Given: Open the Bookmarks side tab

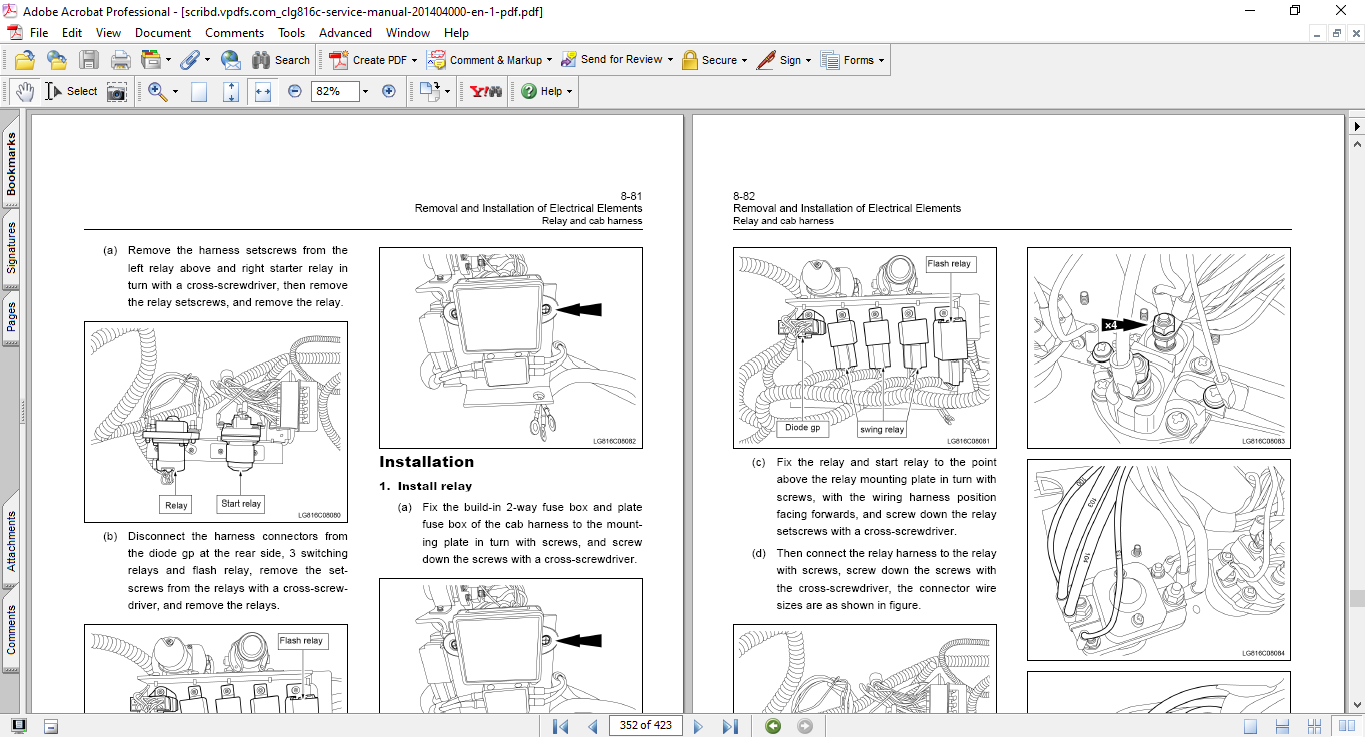Looking at the screenshot, I should [x=11, y=165].
